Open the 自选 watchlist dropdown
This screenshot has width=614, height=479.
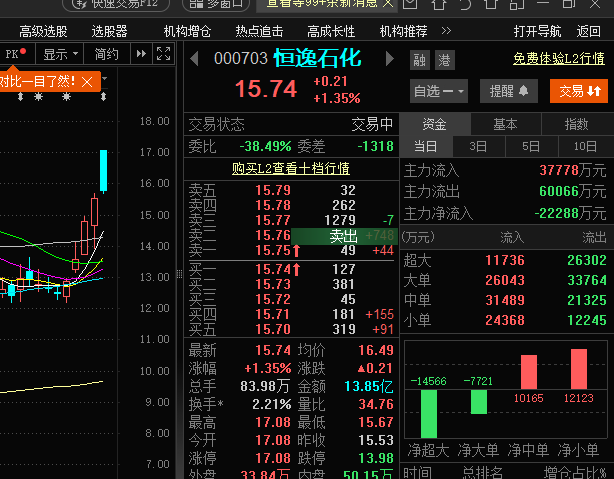[x=439, y=91]
